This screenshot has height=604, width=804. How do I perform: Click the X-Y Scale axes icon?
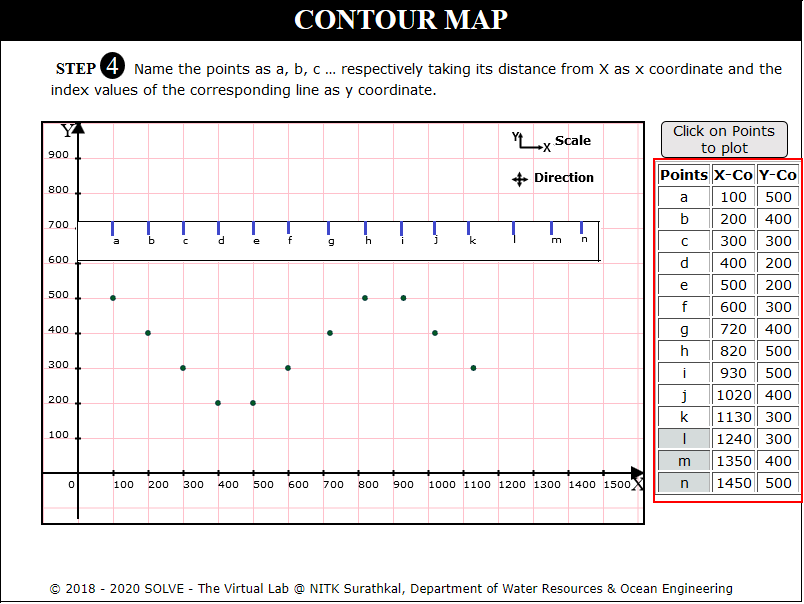(531, 142)
